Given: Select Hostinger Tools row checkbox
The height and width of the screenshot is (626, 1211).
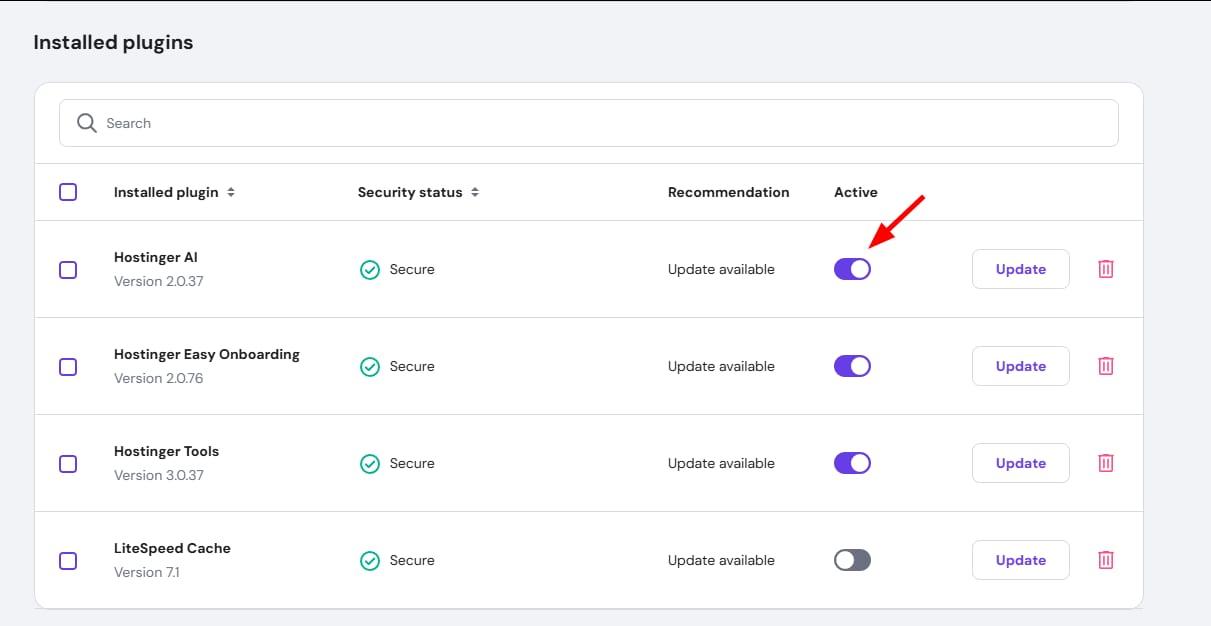Looking at the screenshot, I should coord(68,464).
